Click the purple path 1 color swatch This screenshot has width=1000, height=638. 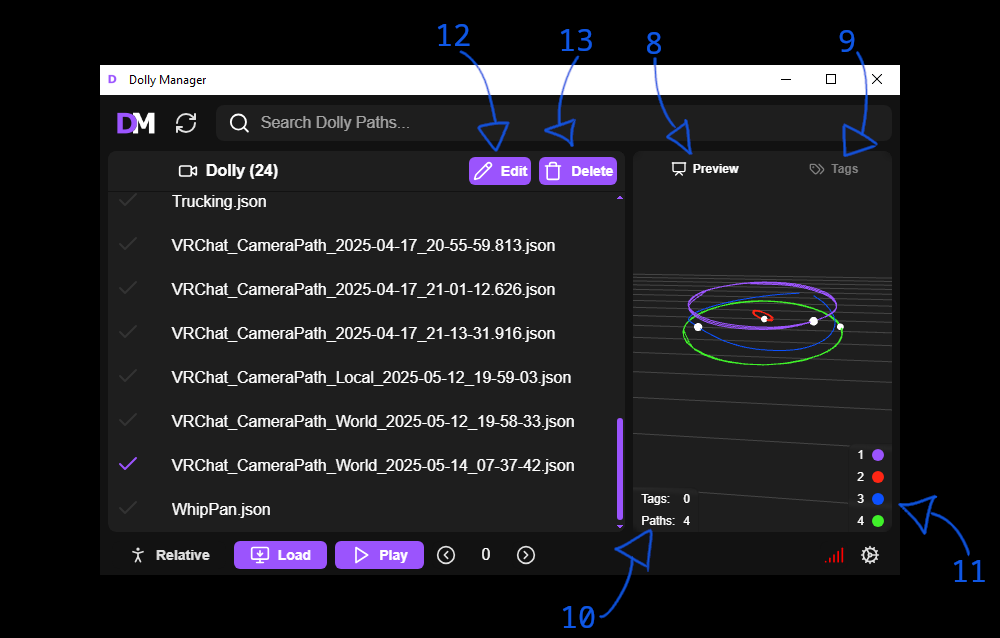click(878, 455)
